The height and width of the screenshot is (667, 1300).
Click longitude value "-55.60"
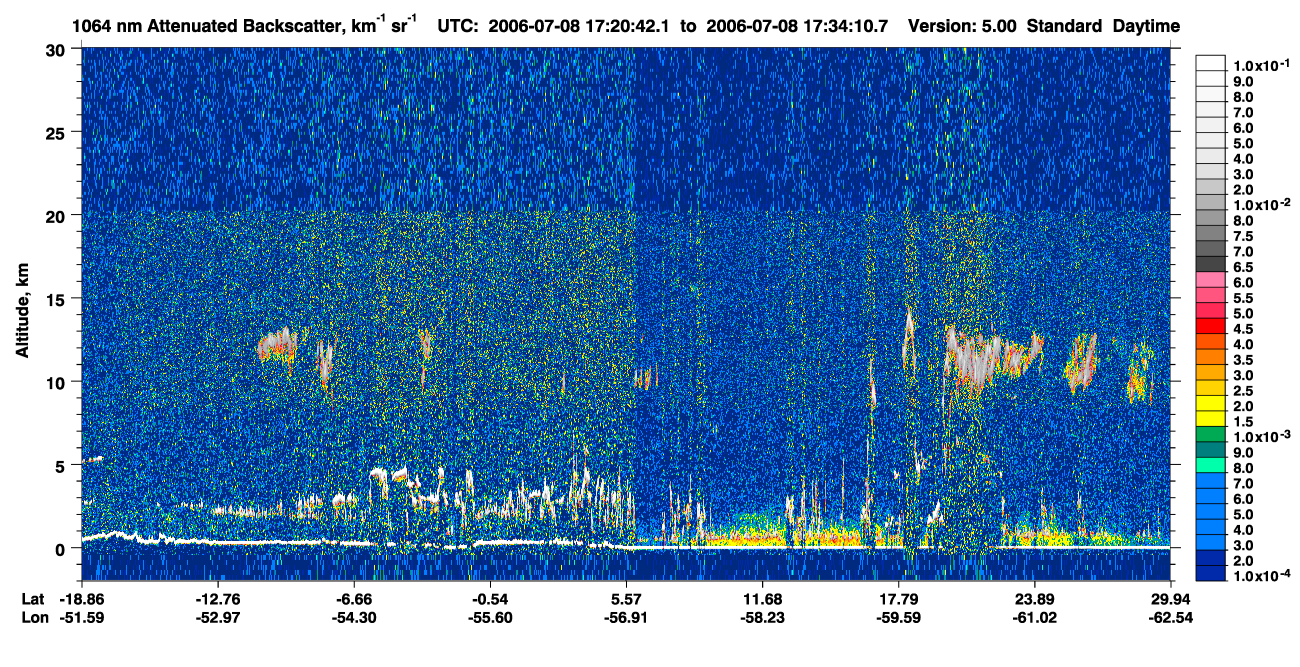point(490,617)
